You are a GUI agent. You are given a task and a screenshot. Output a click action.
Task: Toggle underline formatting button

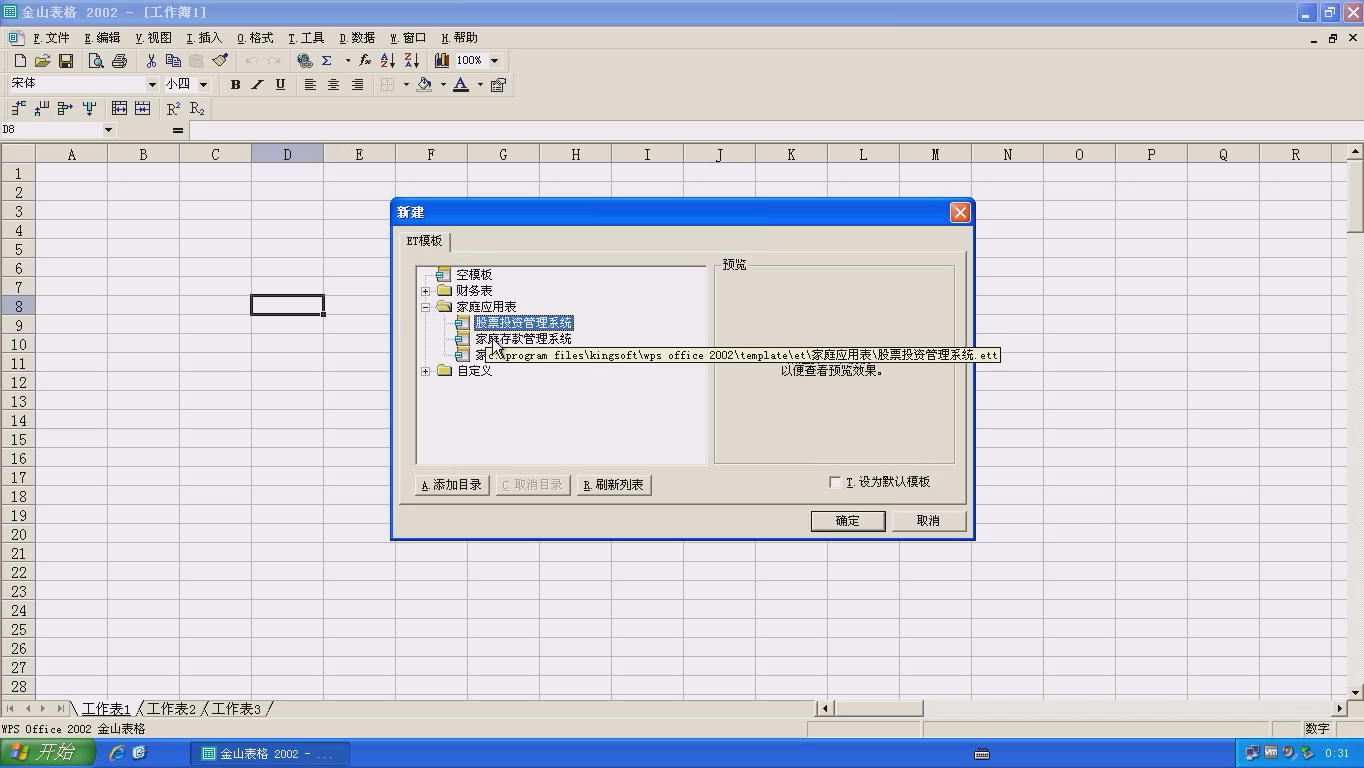(x=280, y=85)
